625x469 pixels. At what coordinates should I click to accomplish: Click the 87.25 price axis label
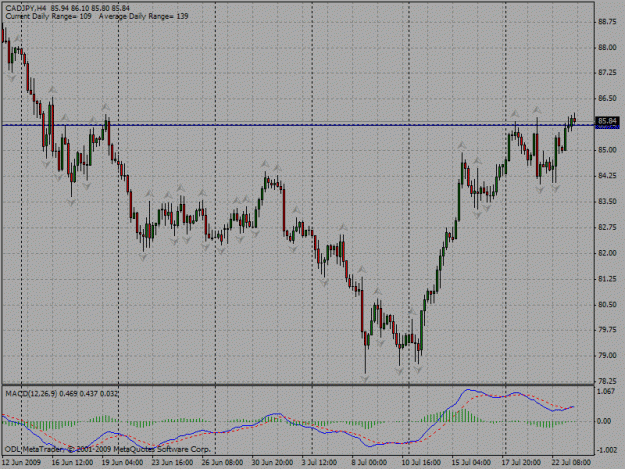coord(607,73)
